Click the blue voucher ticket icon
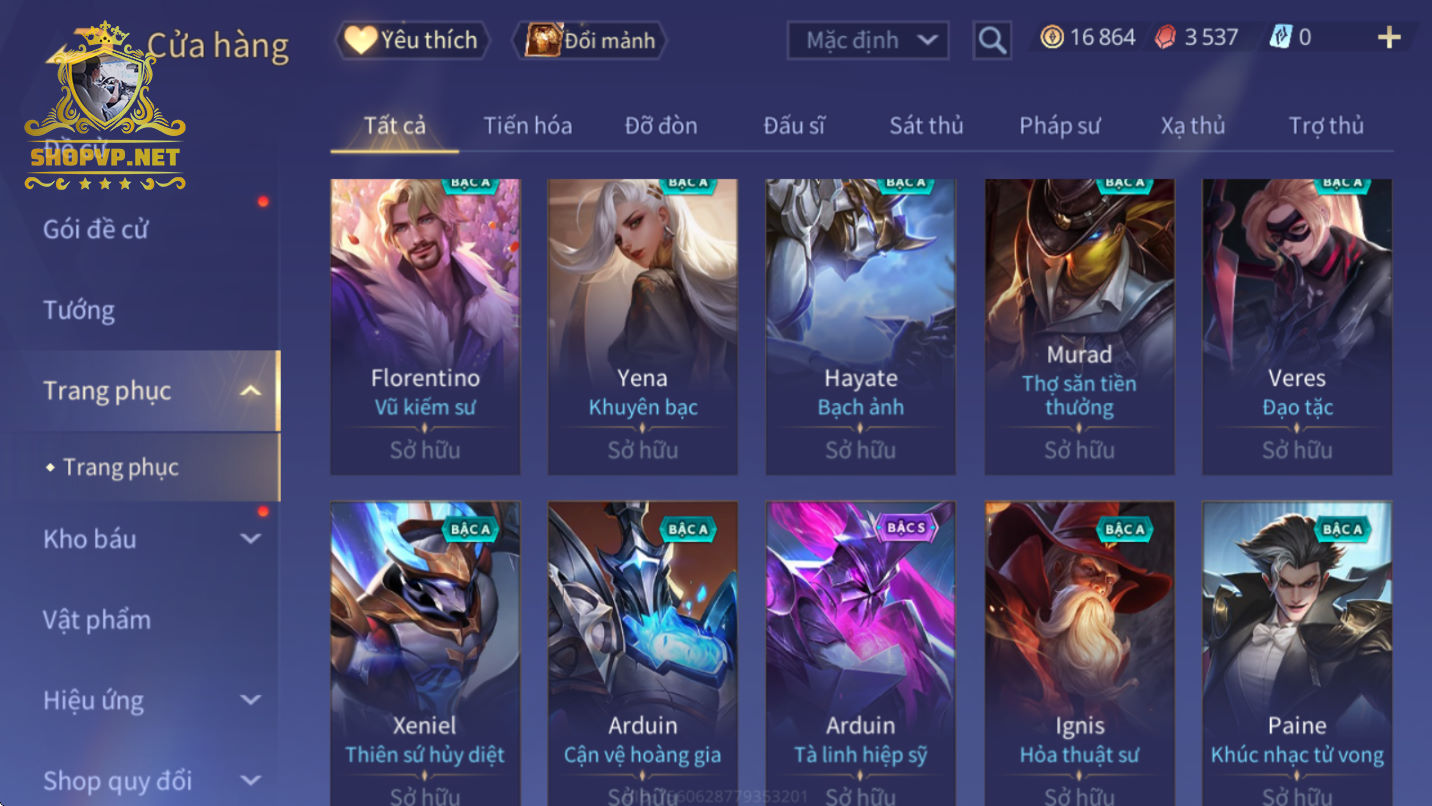 coord(1281,38)
